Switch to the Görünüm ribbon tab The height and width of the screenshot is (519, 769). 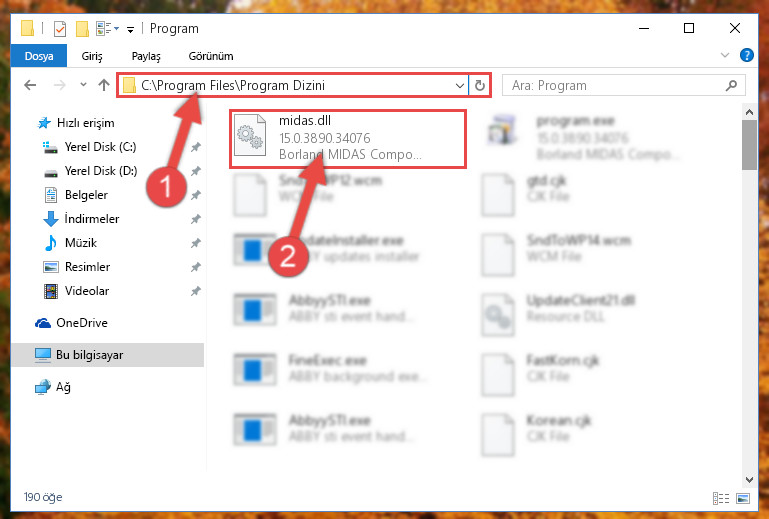211,56
